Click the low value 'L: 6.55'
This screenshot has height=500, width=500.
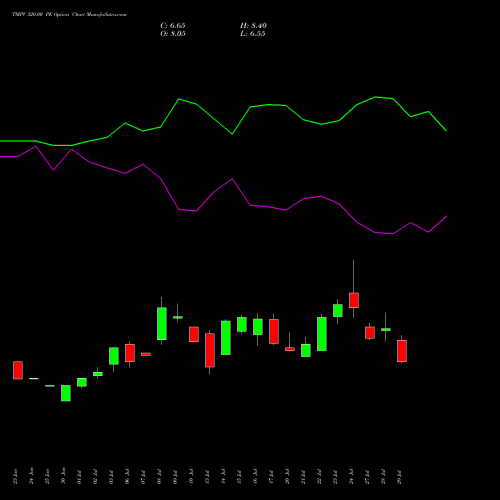coord(253,34)
